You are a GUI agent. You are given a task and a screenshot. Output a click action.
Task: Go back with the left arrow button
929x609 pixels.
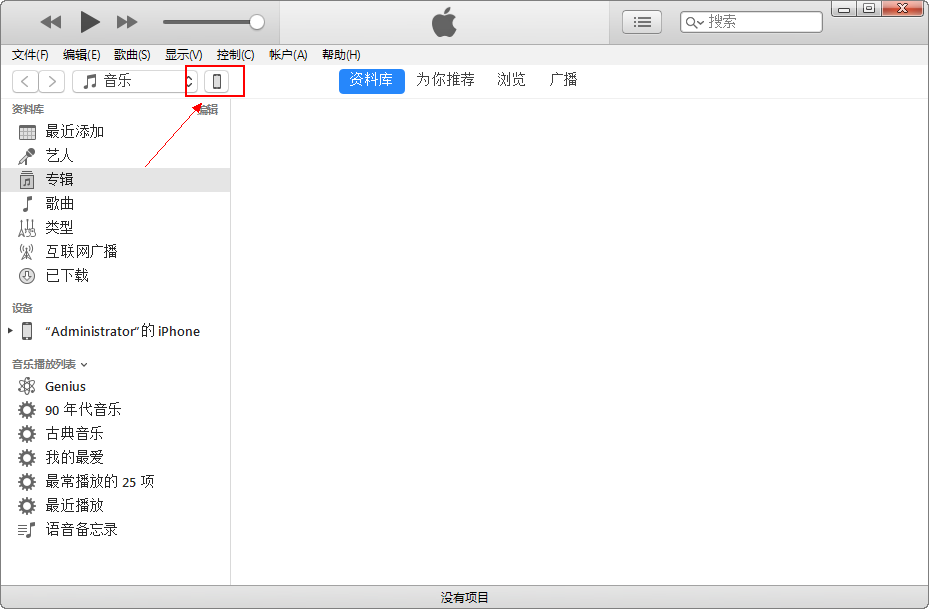(x=25, y=81)
